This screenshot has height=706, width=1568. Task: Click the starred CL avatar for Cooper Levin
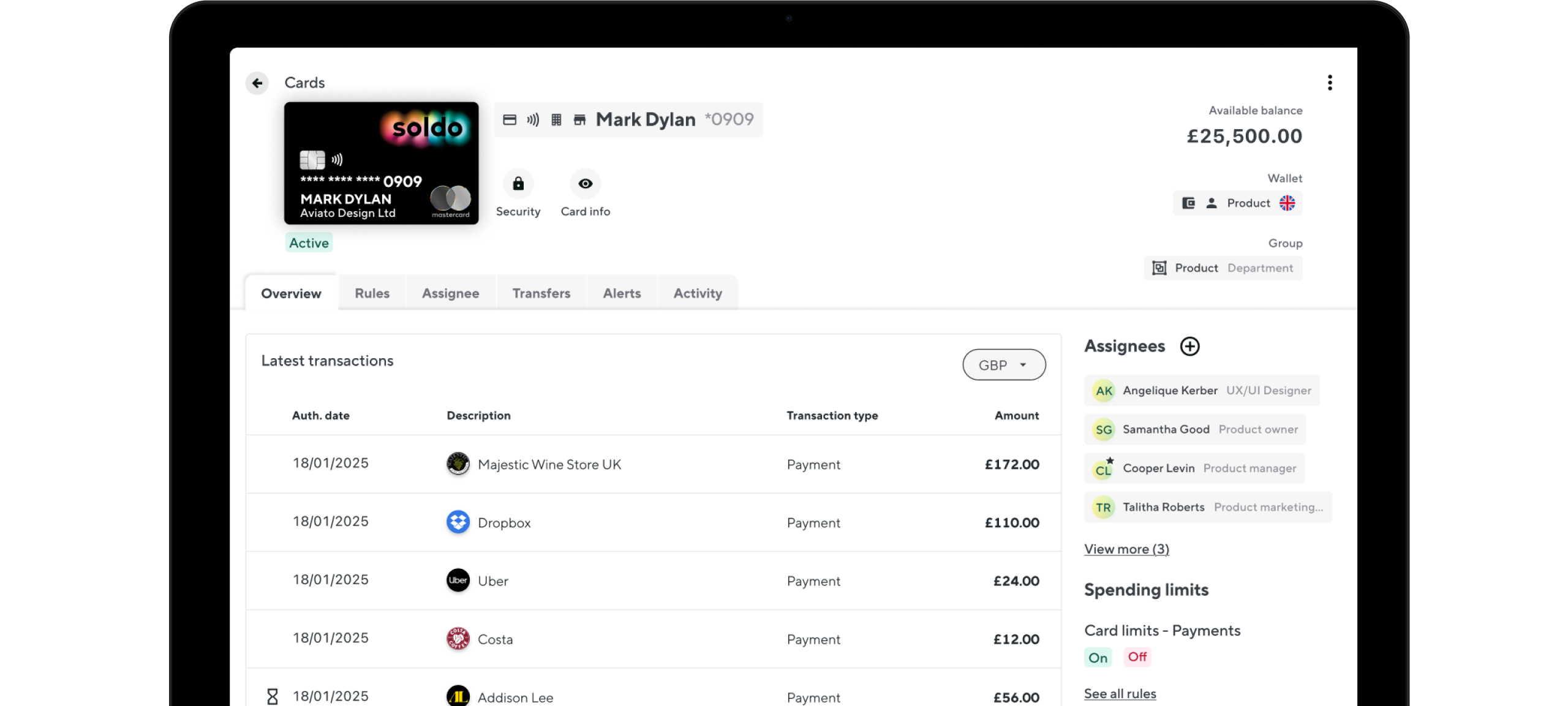pyautogui.click(x=1104, y=468)
